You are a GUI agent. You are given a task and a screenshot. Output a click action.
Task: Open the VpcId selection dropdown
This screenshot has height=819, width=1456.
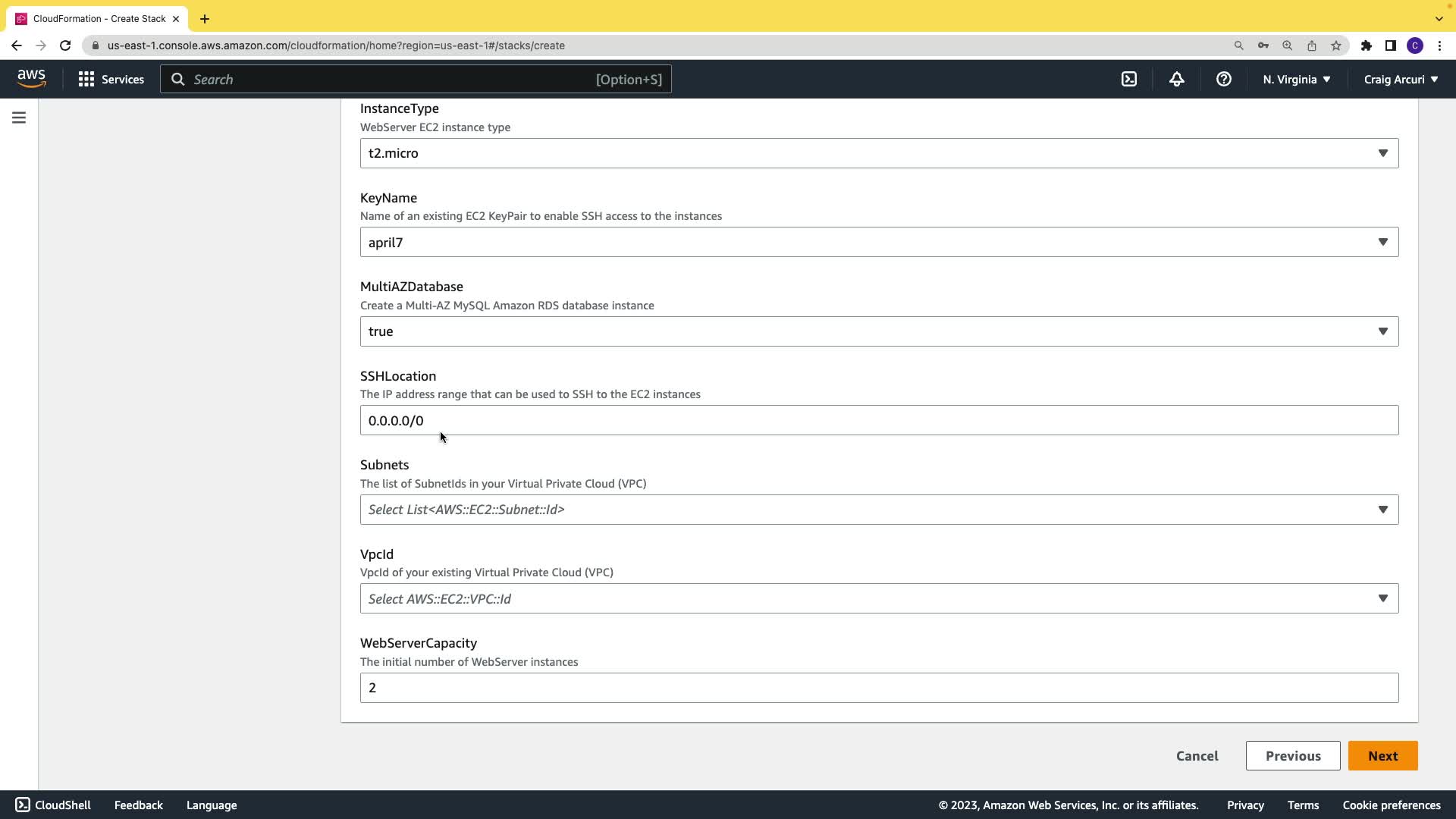tap(878, 598)
